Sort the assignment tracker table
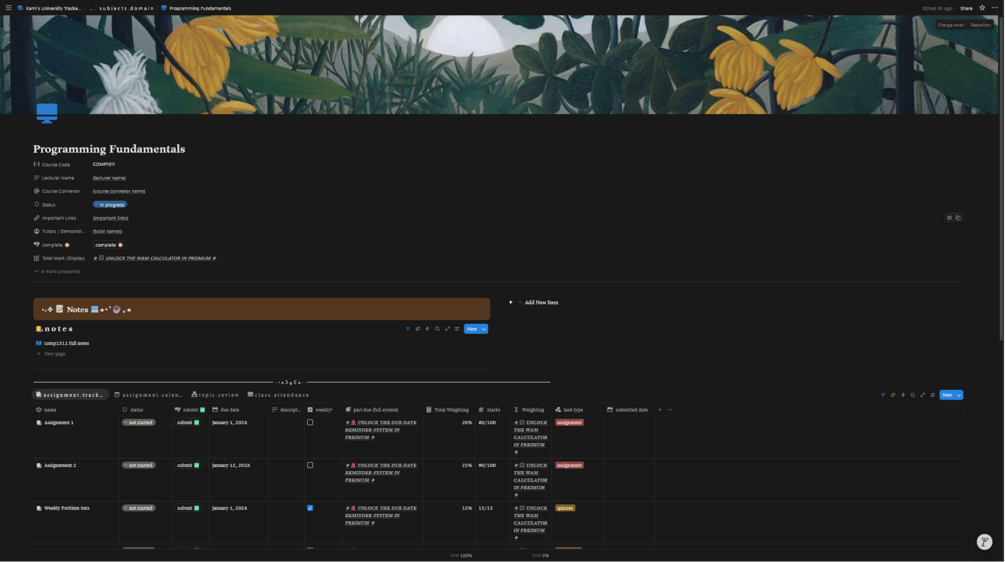The width and height of the screenshot is (1005, 562). (x=893, y=395)
